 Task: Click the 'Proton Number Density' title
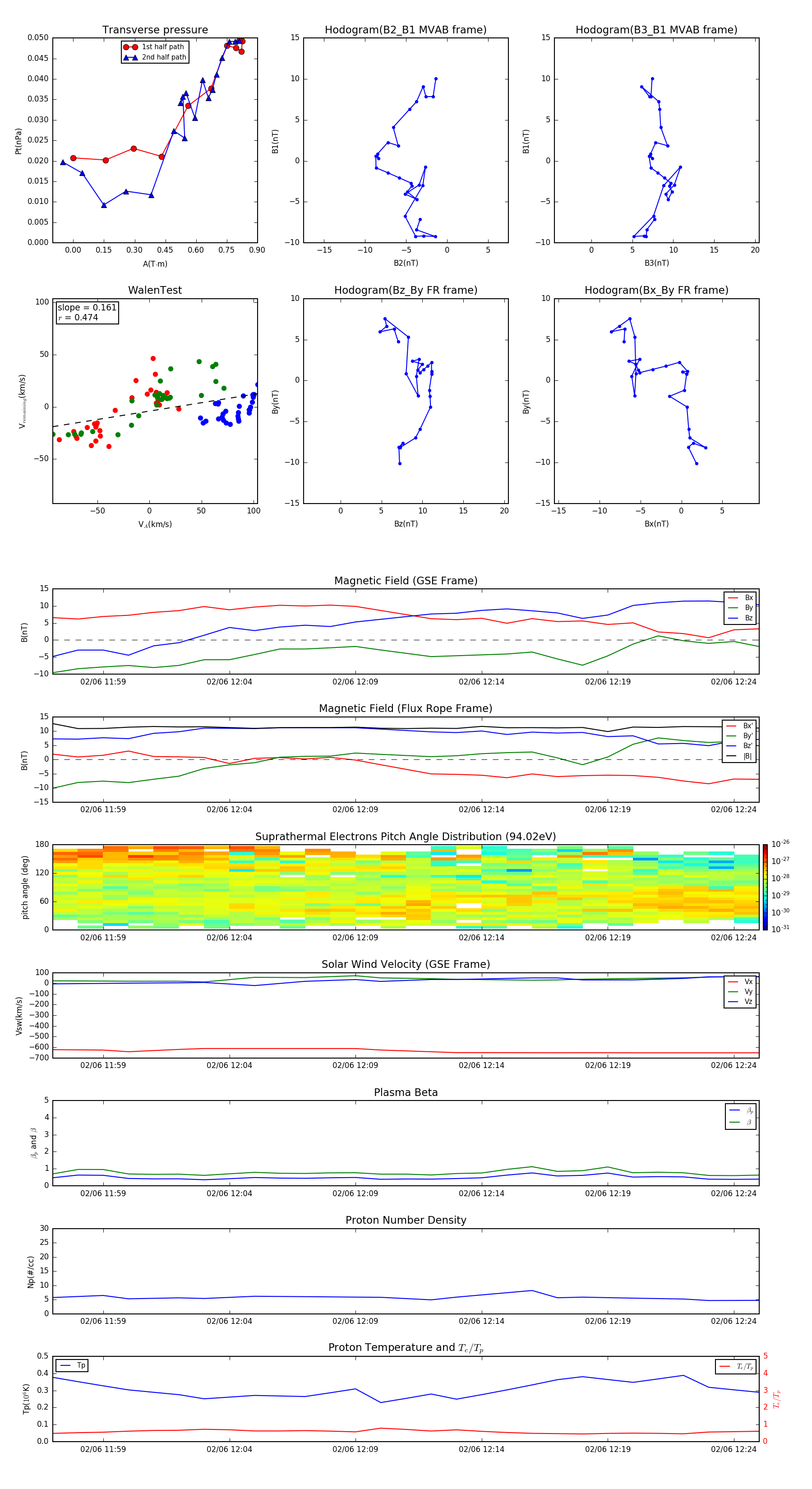pyautogui.click(x=406, y=1220)
